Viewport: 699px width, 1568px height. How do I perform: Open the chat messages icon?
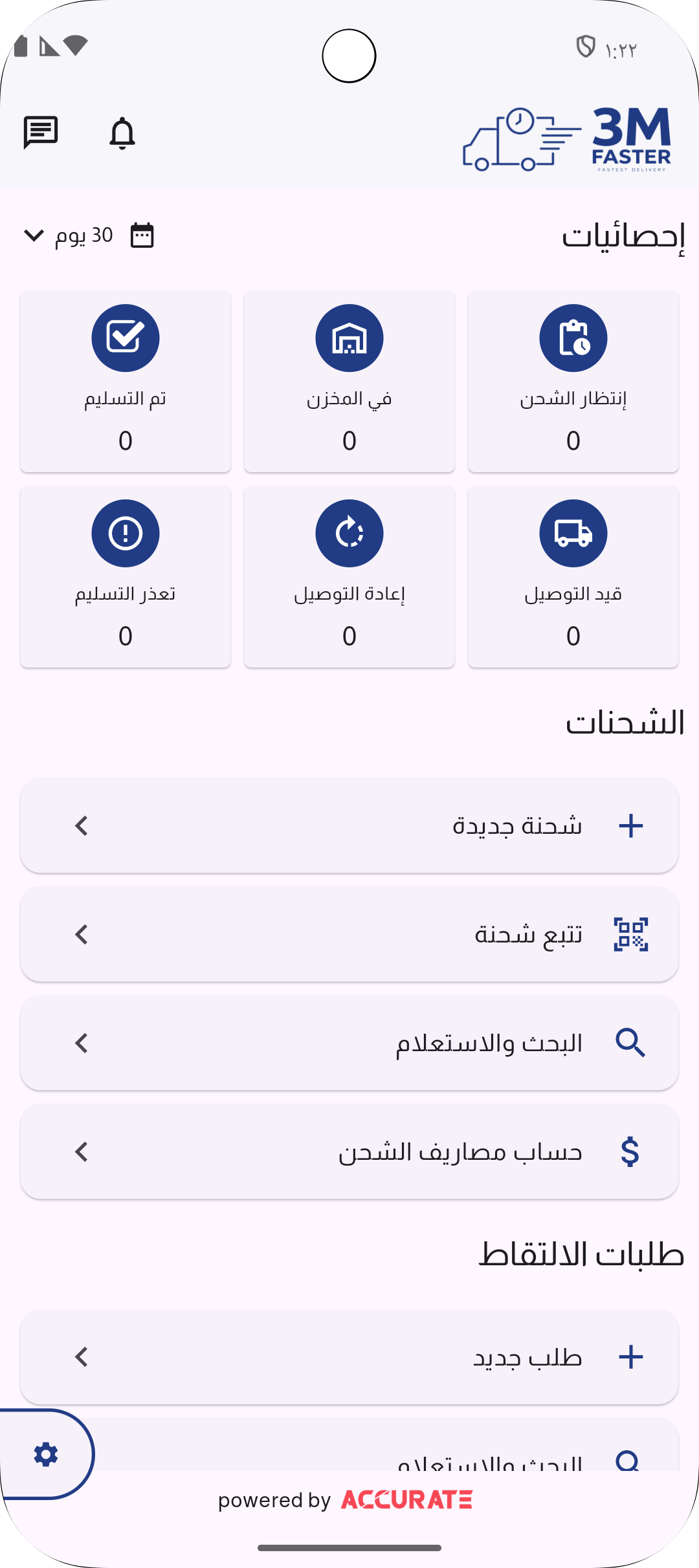point(41,133)
